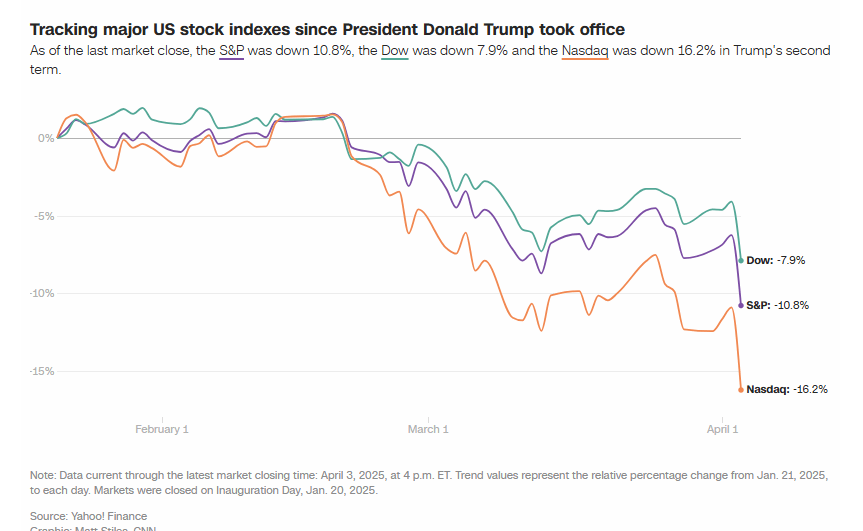
Task: Click the -5% y-axis label
Action: [x=43, y=216]
